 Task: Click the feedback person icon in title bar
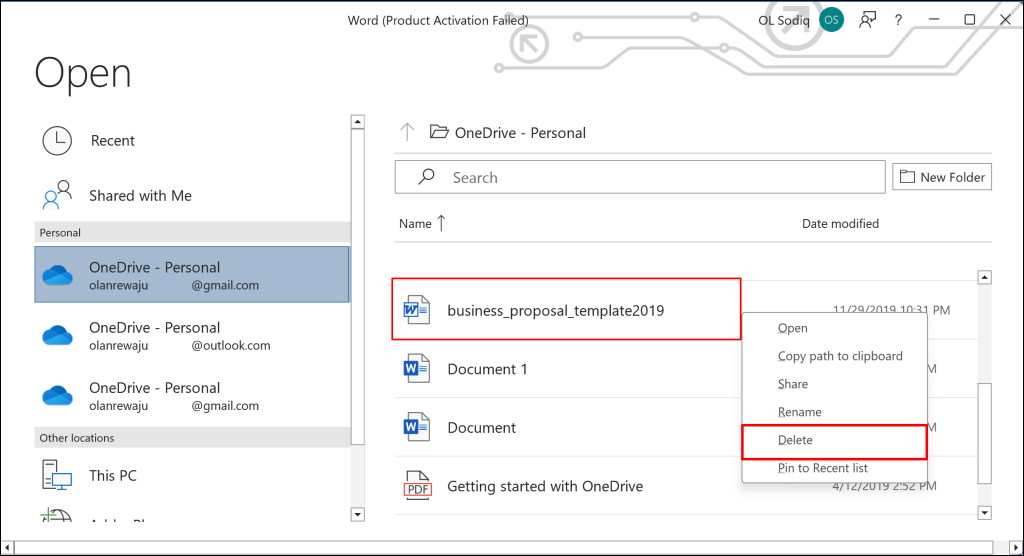click(x=867, y=20)
